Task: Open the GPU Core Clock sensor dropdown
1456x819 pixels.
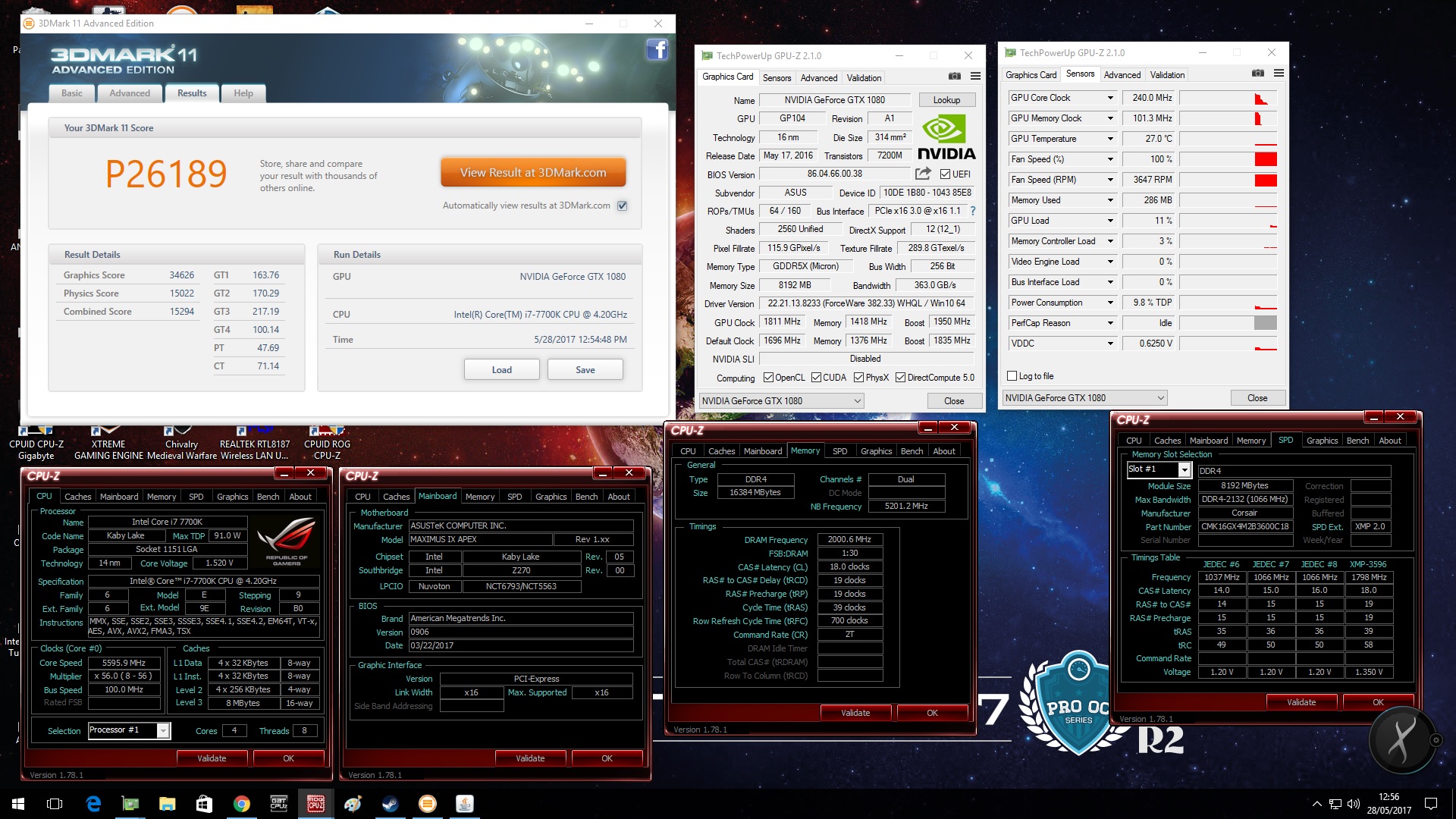Action: (1110, 98)
